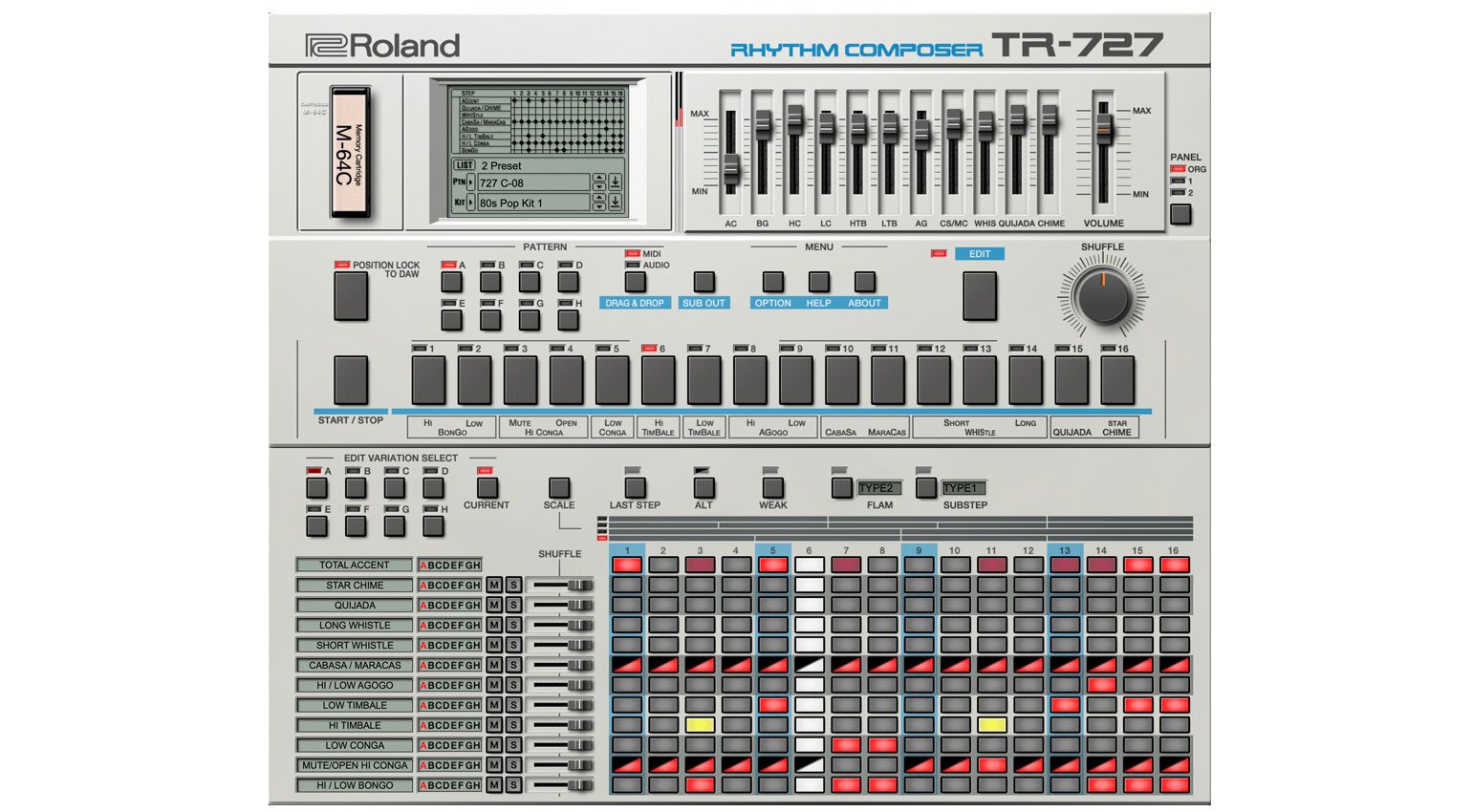Open the FLAM TYPE2 selector
Image resolution: width=1472 pixels, height=812 pixels.
point(879,488)
